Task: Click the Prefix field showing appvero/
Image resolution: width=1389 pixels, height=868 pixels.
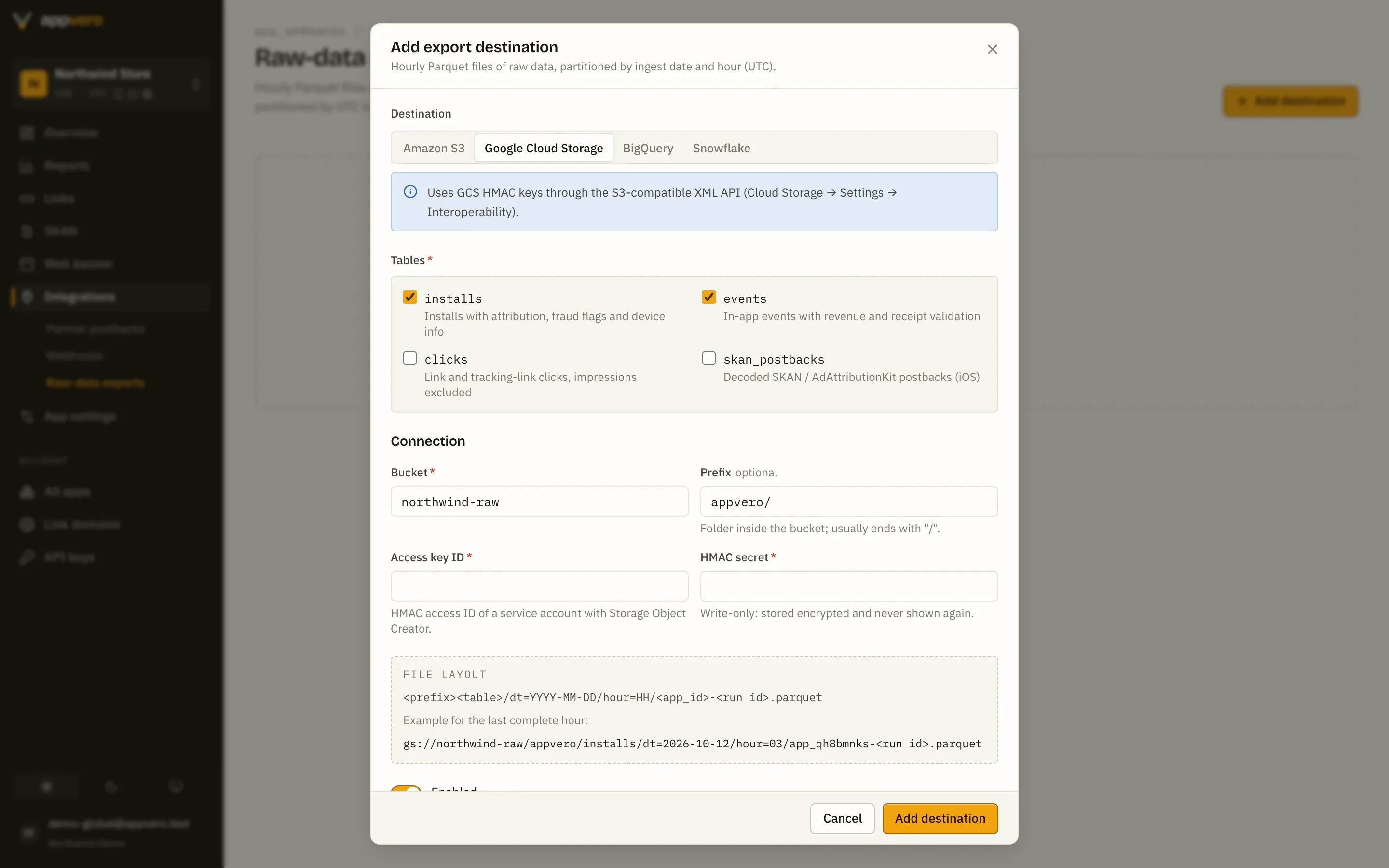Action: [848, 502]
